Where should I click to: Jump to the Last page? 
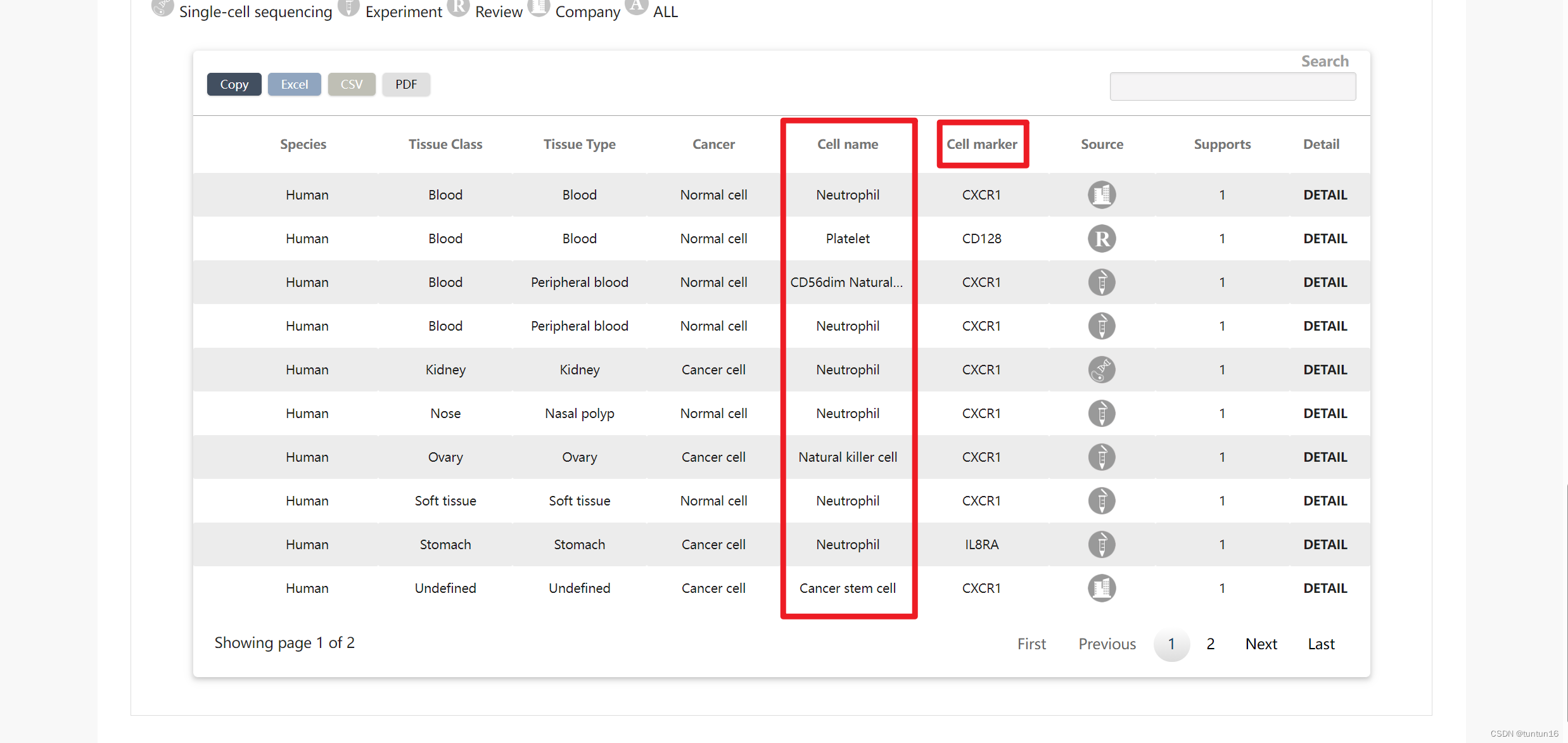[1321, 644]
